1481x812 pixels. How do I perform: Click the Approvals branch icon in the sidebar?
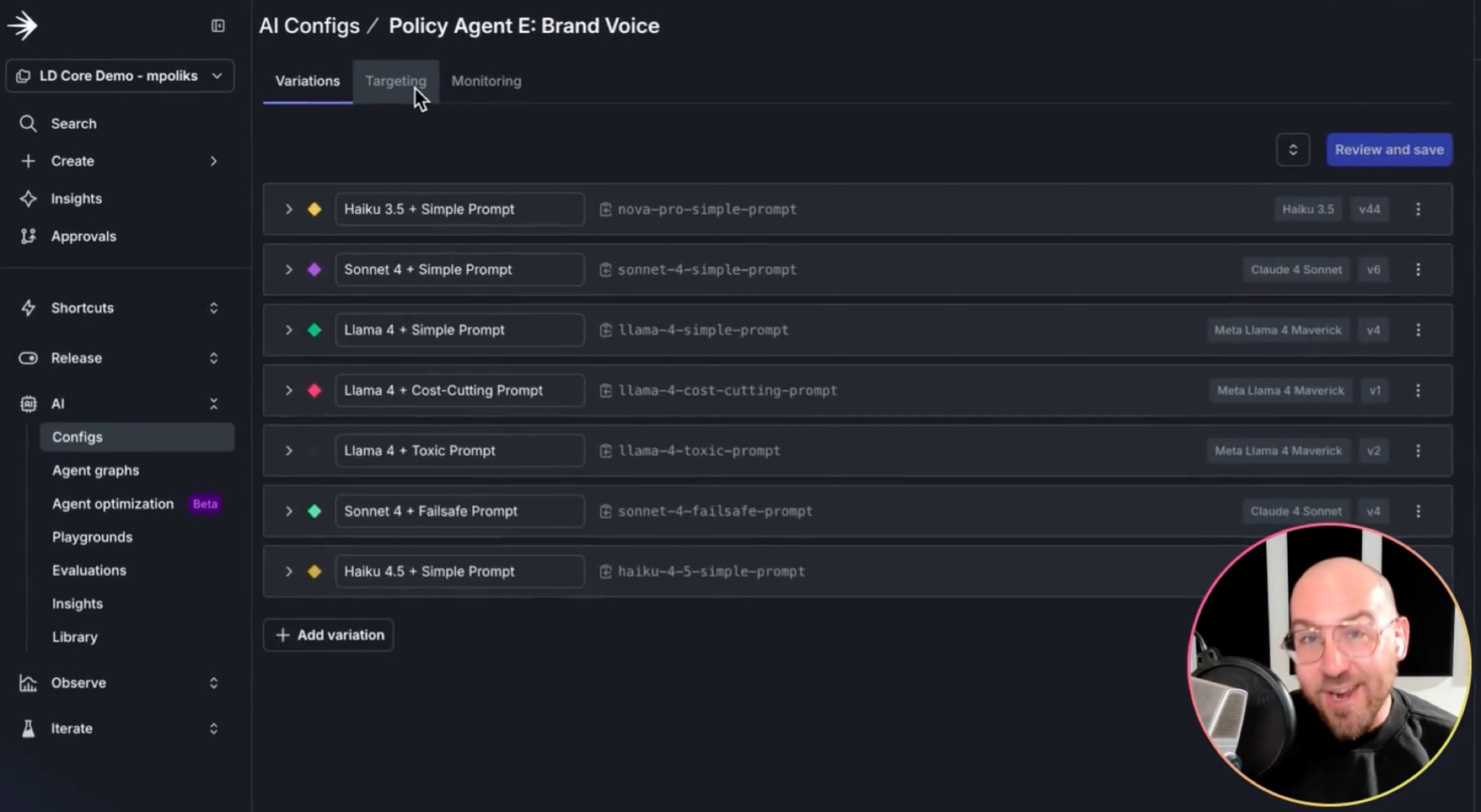tap(28, 236)
